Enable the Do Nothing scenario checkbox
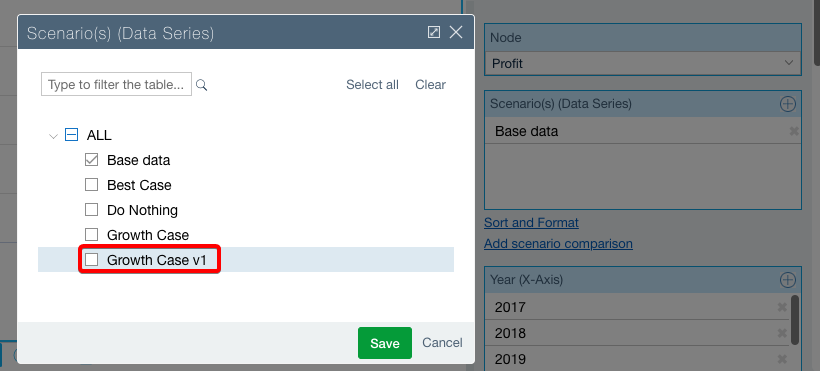This screenshot has height=371, width=820. (92, 210)
